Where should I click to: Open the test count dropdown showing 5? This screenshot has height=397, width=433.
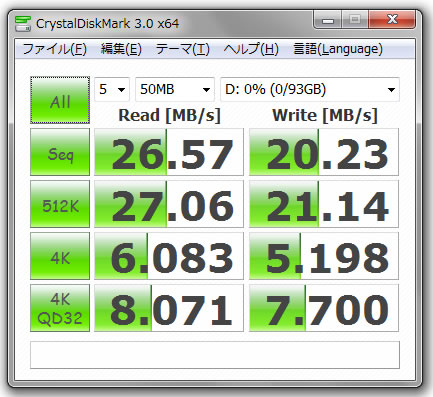point(112,89)
